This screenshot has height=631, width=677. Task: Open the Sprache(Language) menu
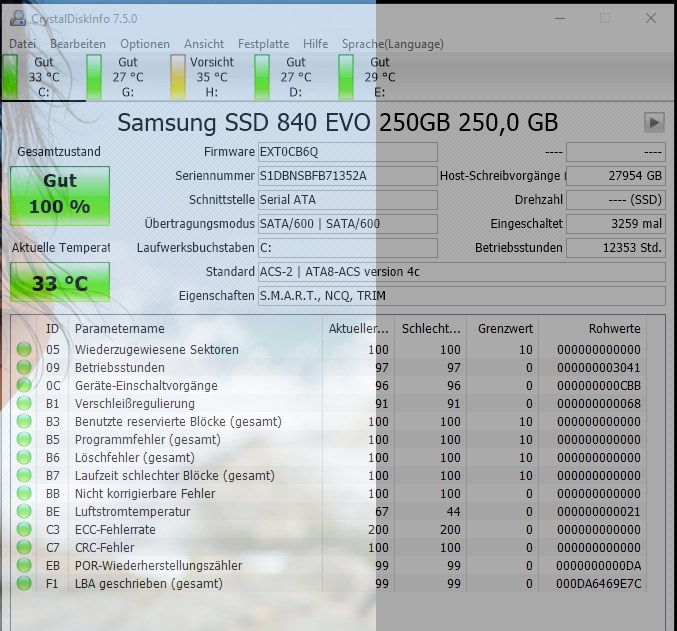pyautogui.click(x=392, y=44)
